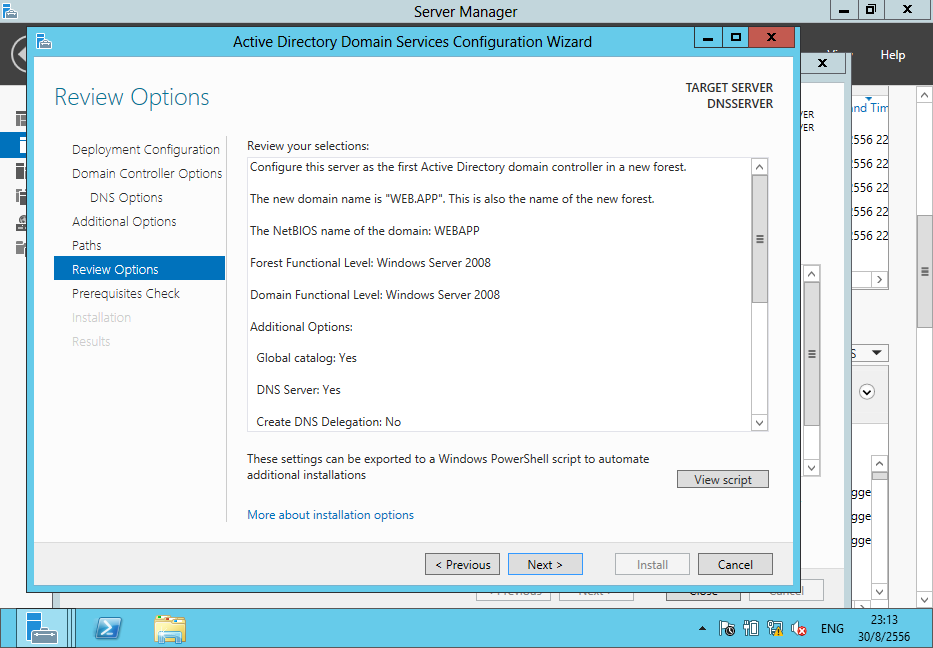
Task: Click the 'WEB.APP' domain name line
Action: pos(452,199)
